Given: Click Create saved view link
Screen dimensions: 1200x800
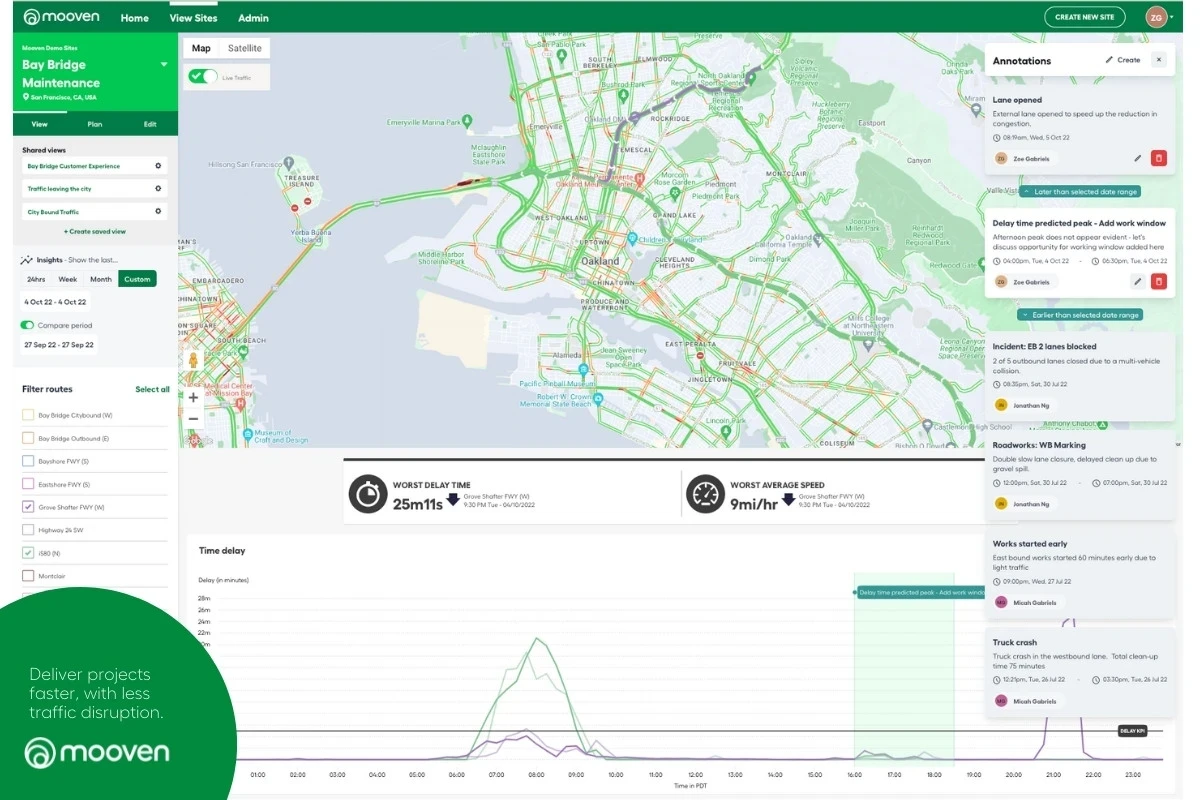Looking at the screenshot, I should 95,231.
